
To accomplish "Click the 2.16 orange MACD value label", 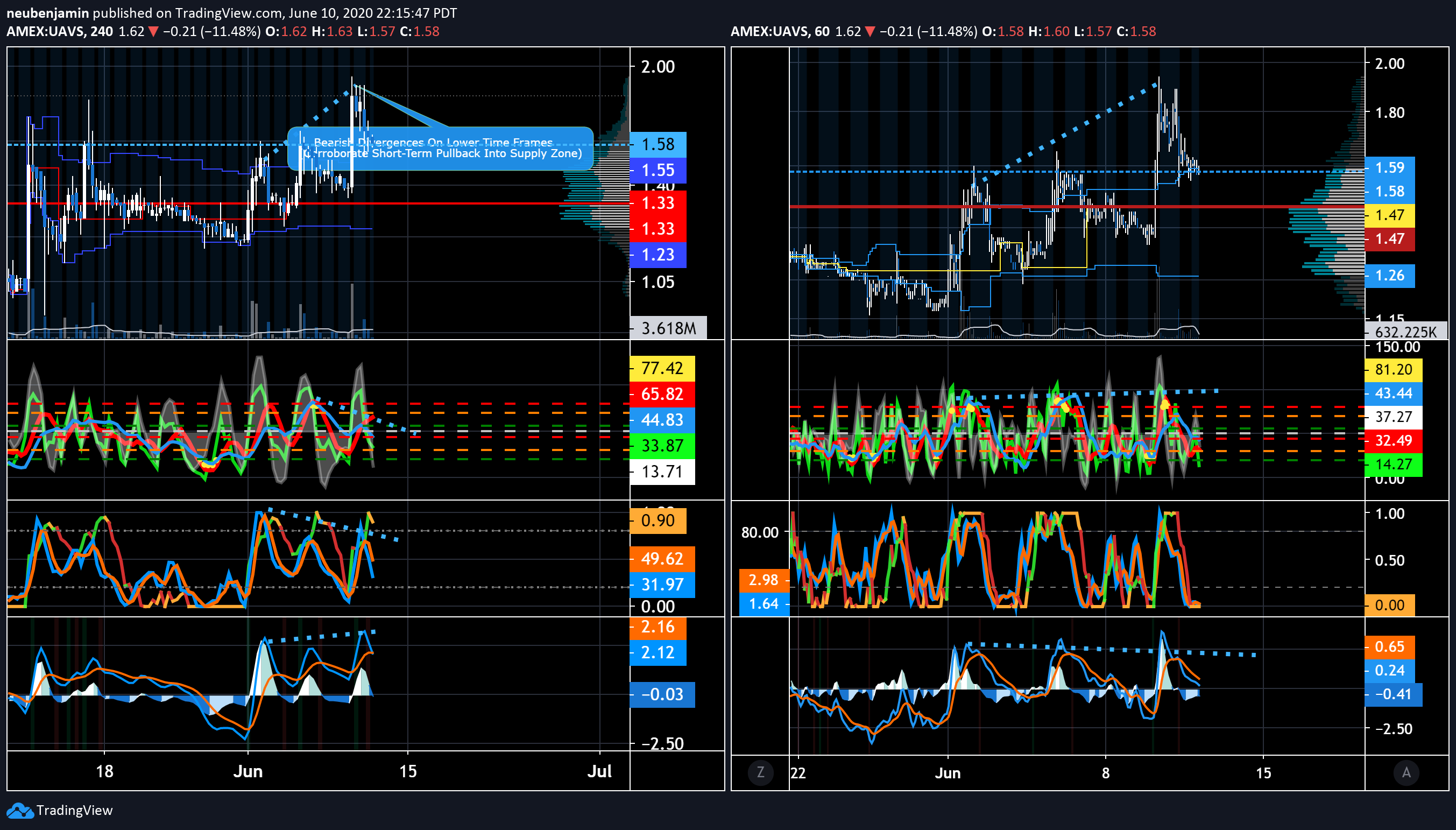I will pos(658,627).
